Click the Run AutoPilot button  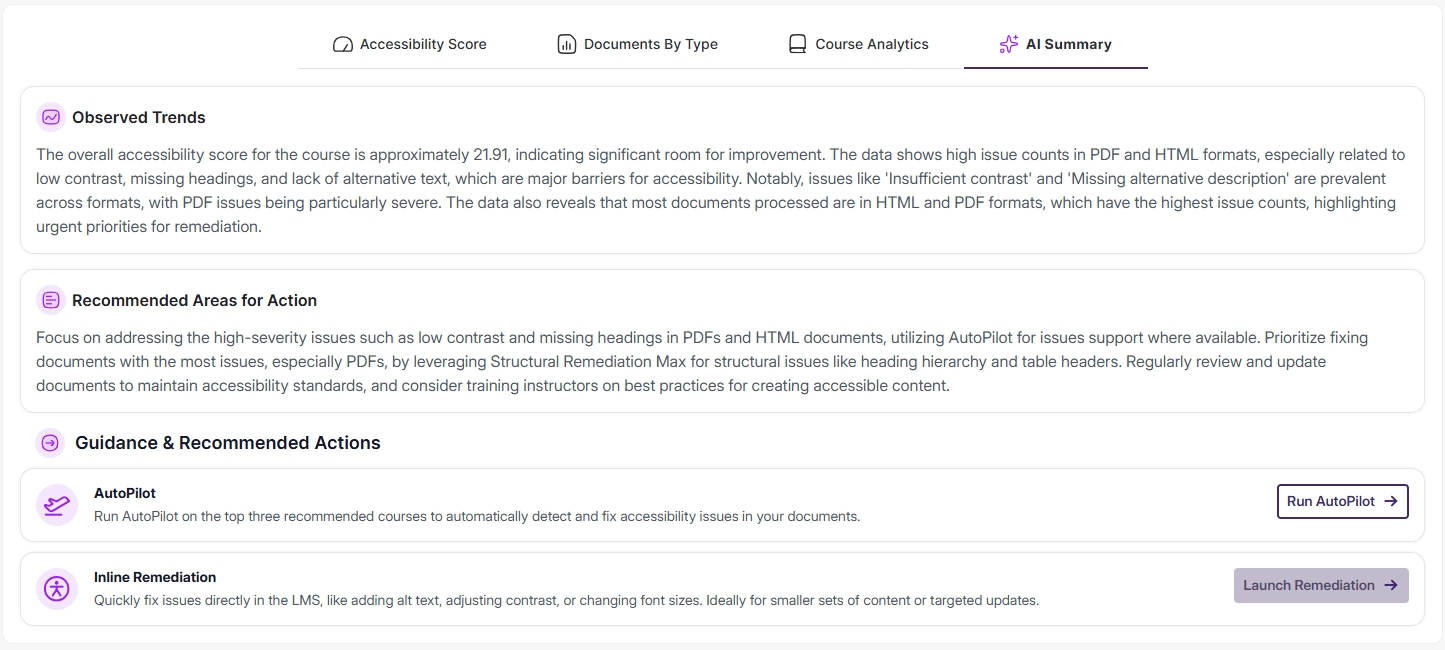pos(1342,501)
